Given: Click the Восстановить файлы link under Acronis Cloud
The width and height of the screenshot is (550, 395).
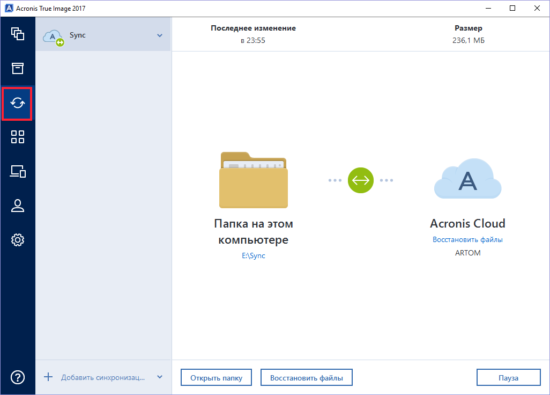Looking at the screenshot, I should 468,240.
